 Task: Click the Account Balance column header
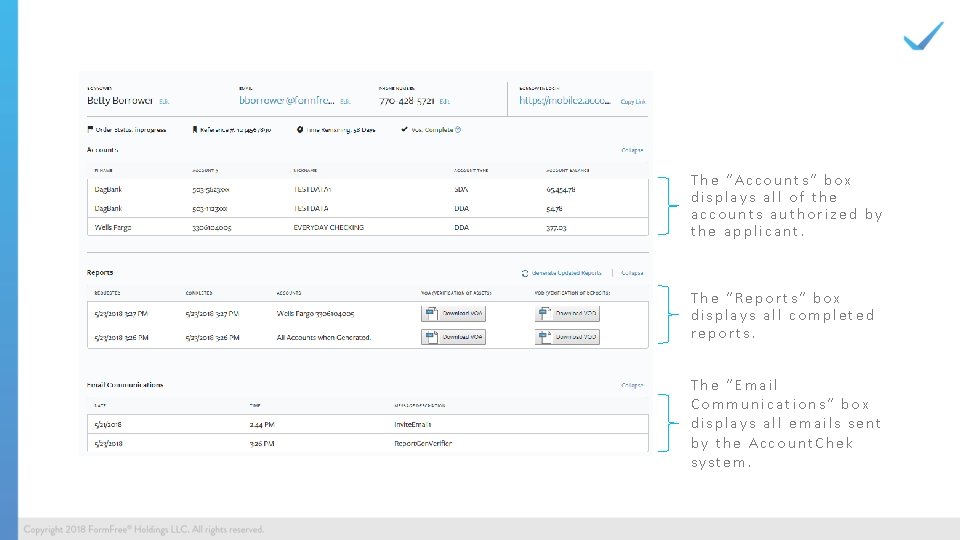568,170
